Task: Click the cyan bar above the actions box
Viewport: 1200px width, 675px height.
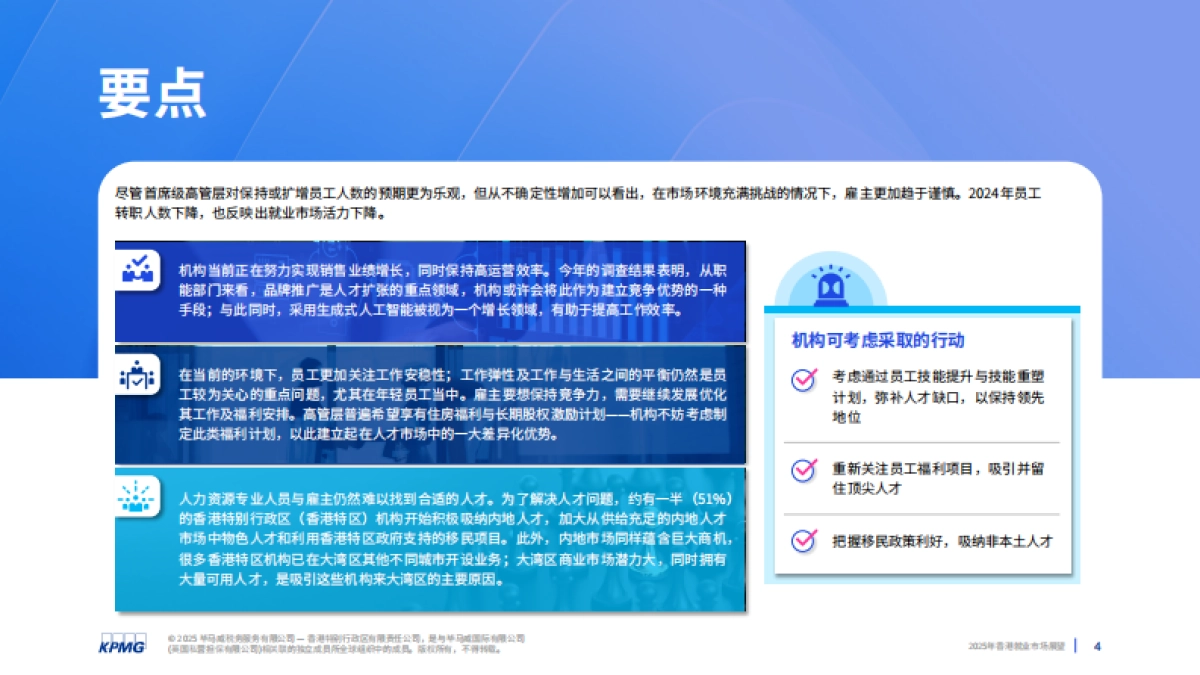Action: [x=922, y=311]
